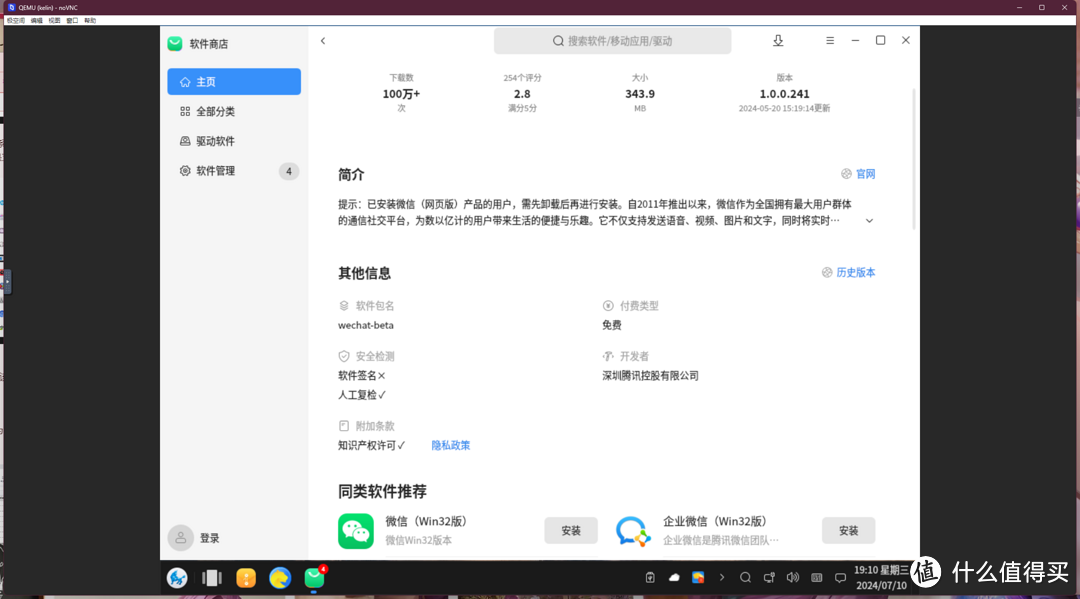This screenshot has width=1080, height=599.
Task: View the 隐私政策 privacy policy
Action: point(450,445)
